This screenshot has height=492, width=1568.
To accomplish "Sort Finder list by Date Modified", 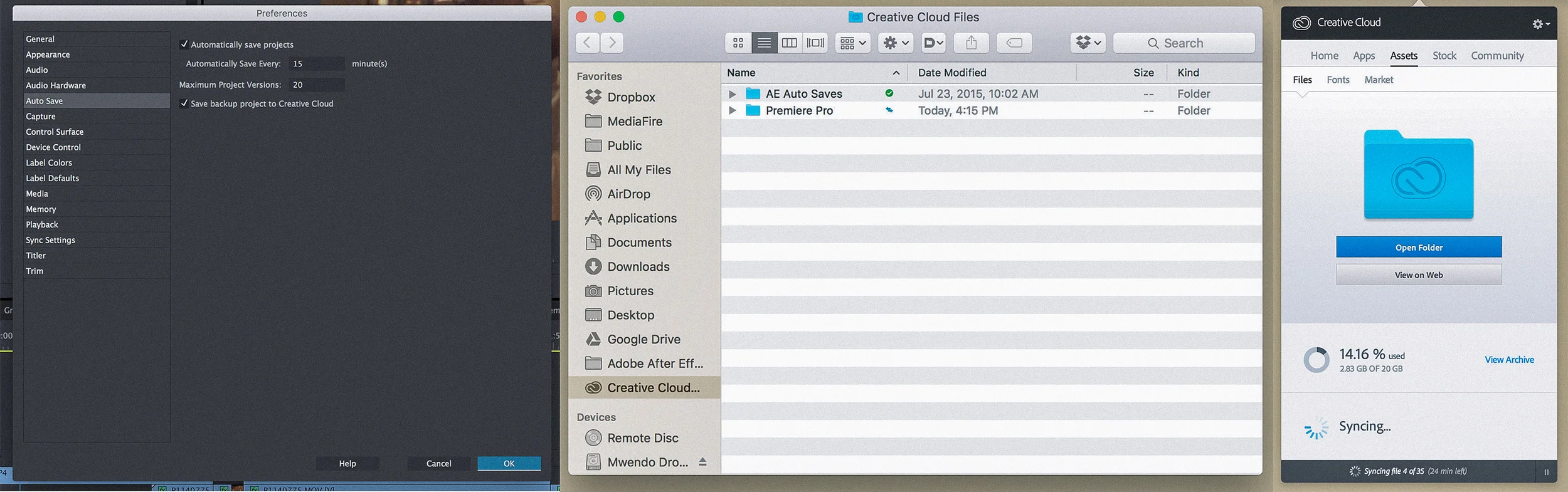I will click(992, 73).
